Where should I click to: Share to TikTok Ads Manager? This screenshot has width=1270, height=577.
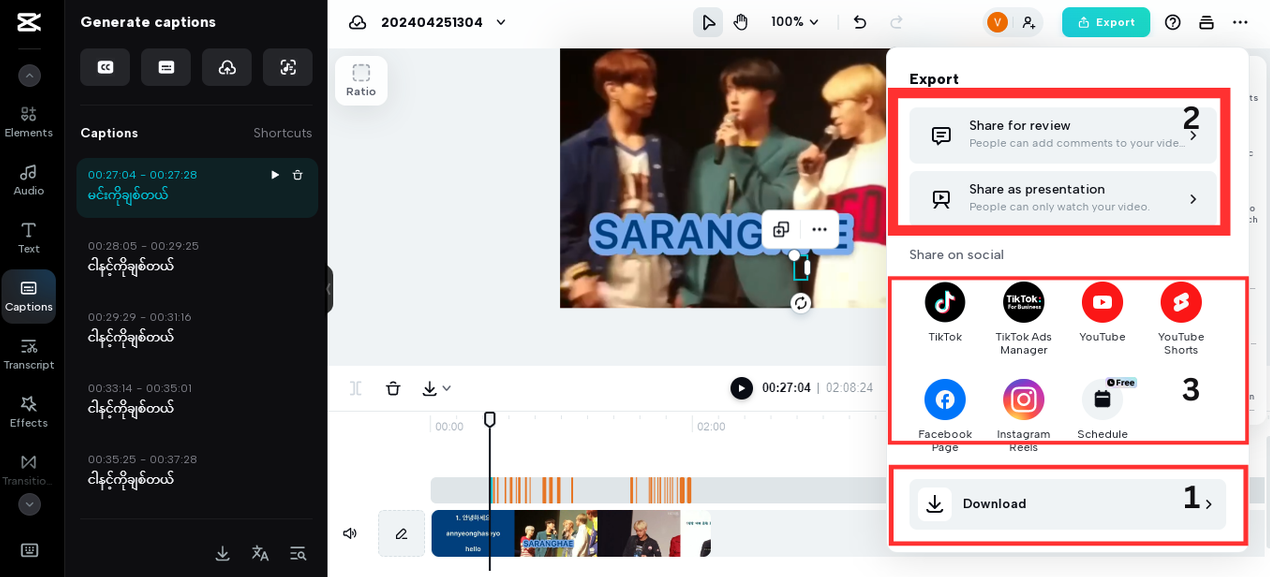[1023, 319]
